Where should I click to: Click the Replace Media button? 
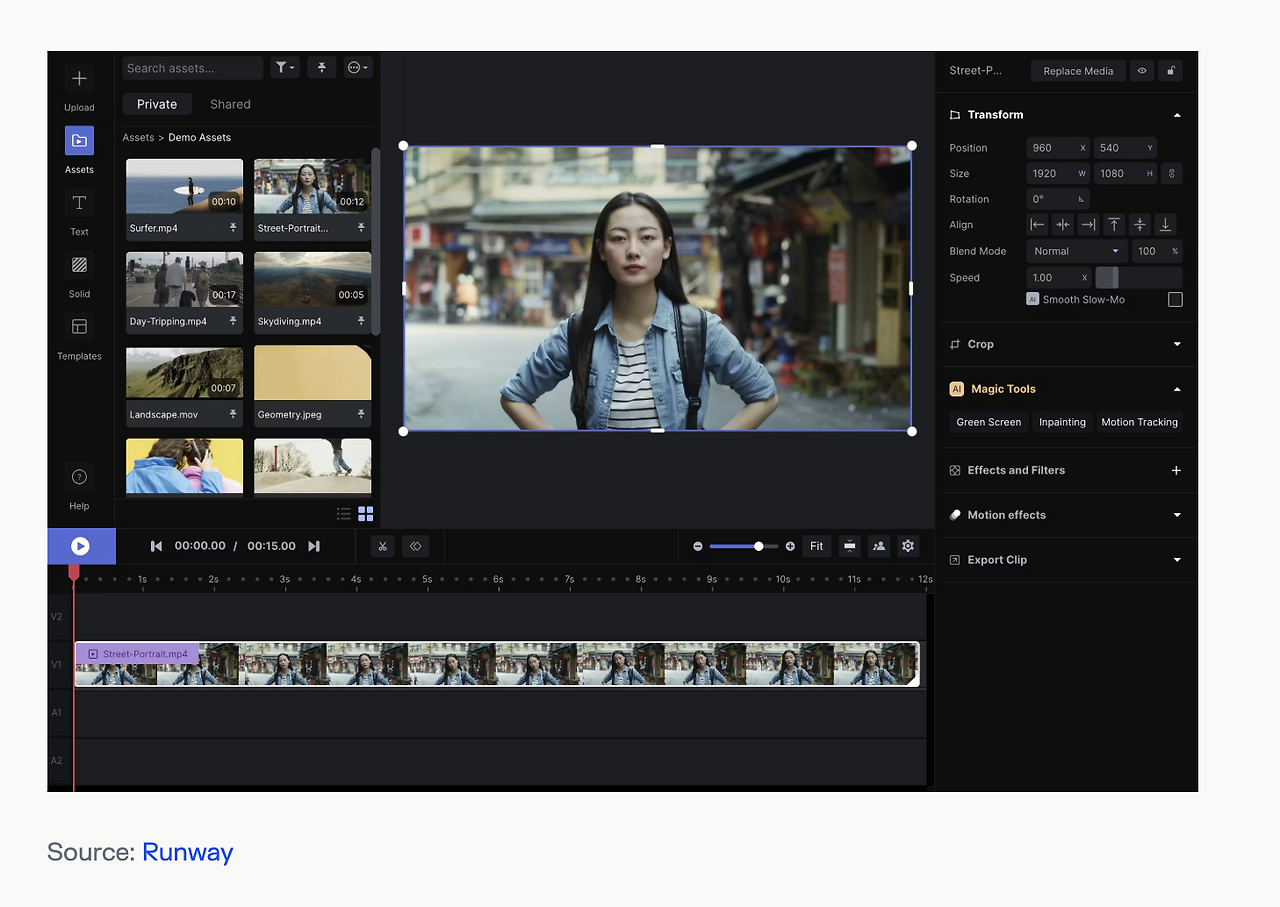tap(1078, 71)
